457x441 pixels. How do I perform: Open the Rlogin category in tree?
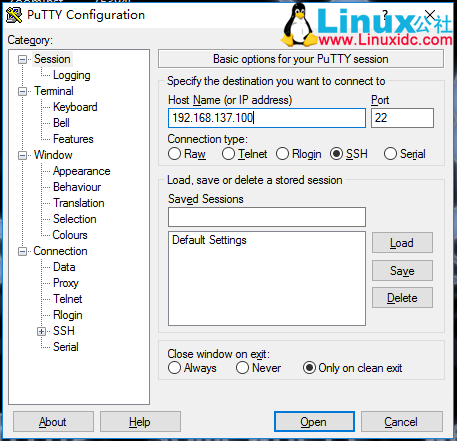click(68, 315)
